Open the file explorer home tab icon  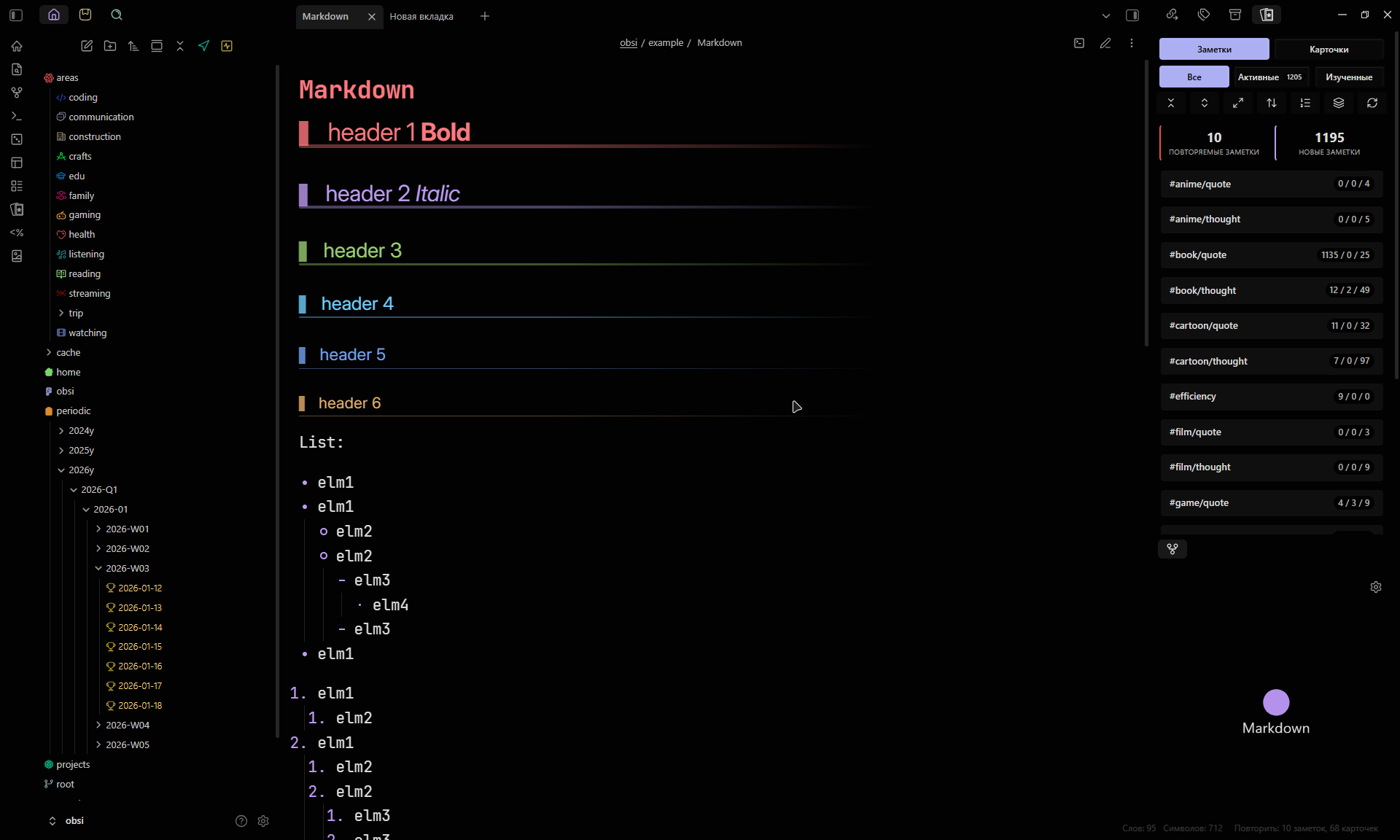[x=54, y=15]
